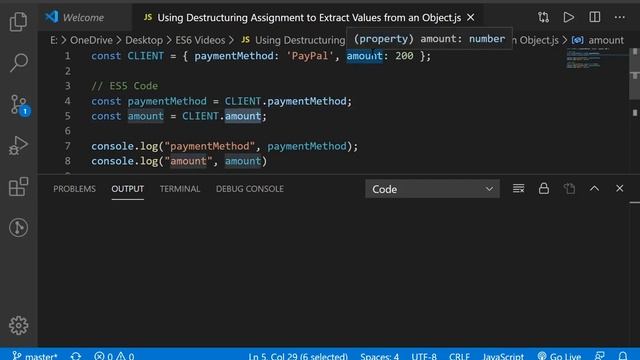Click line number 7 in gutter
The height and width of the screenshot is (360, 640).
click(67, 146)
